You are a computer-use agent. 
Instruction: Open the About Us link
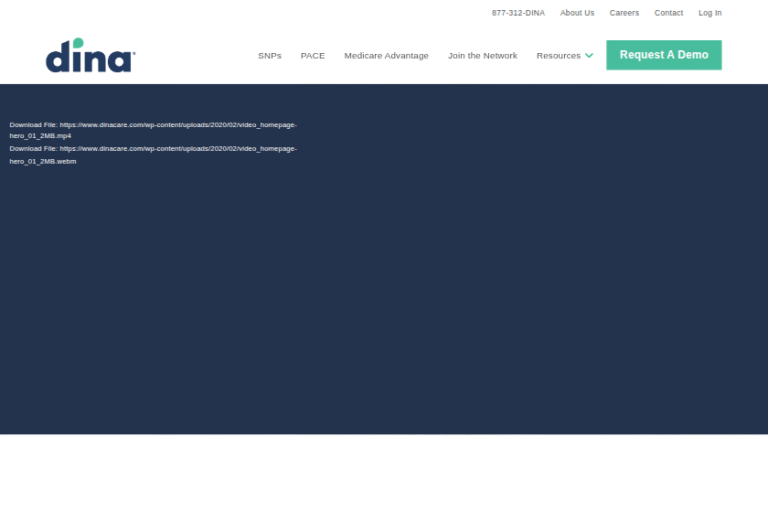pos(577,13)
